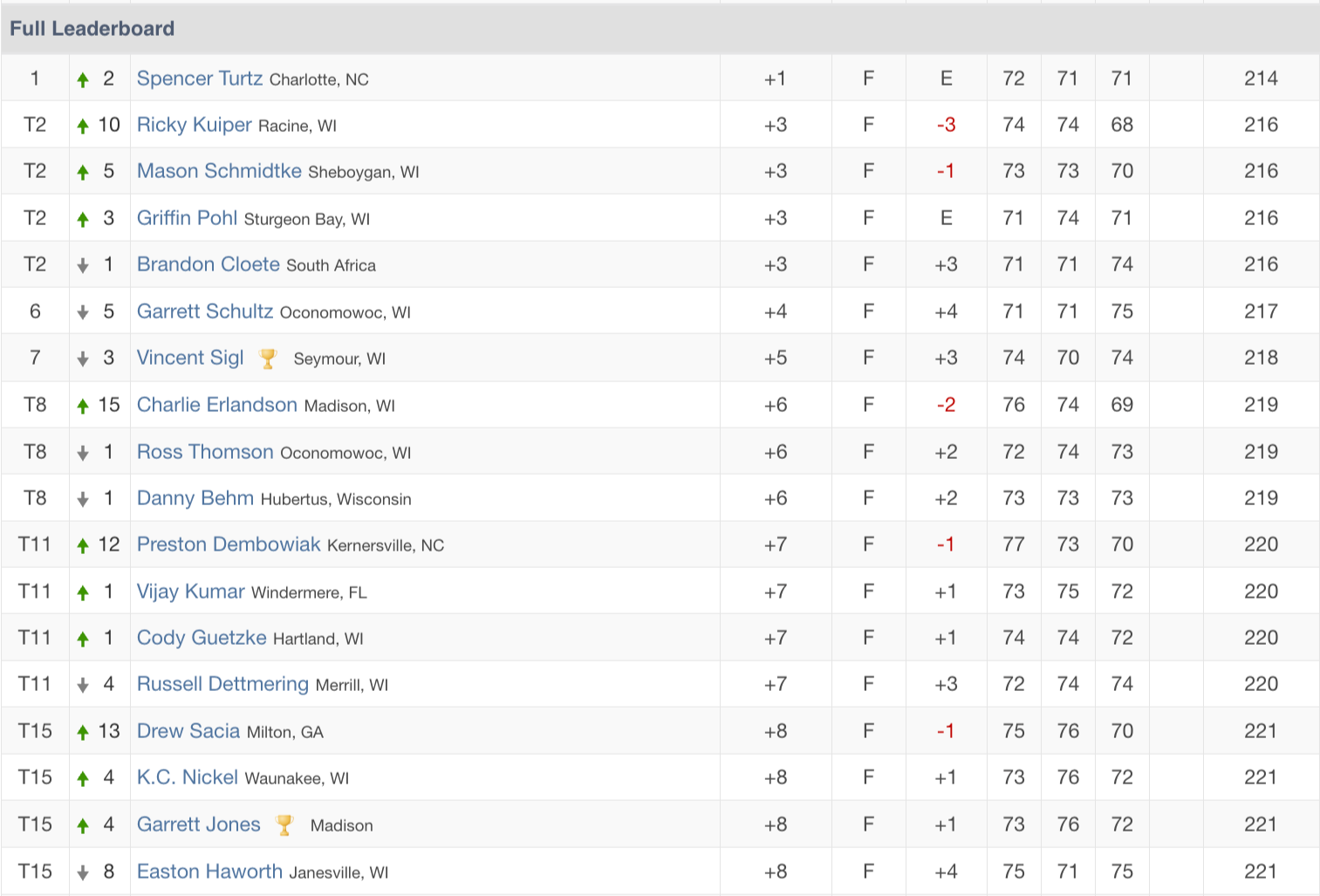
Task: Click the green up arrow for Charlie Erlandson
Action: coord(83,406)
